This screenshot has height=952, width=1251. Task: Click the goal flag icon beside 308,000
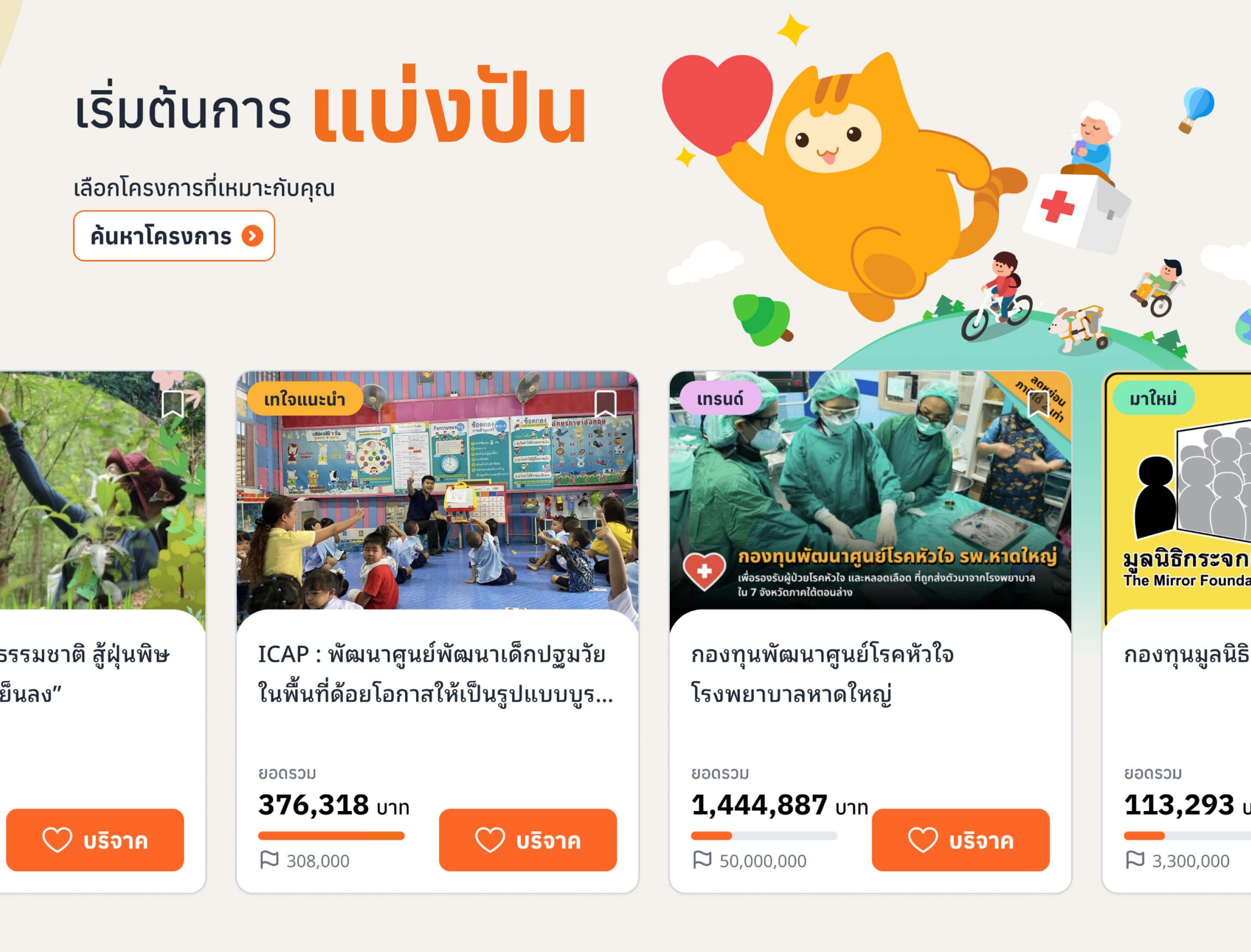click(x=269, y=860)
